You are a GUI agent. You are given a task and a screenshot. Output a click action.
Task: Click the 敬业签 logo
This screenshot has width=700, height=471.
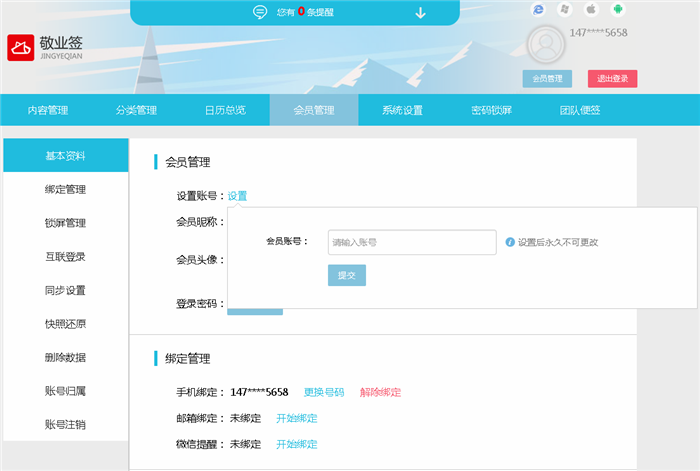pyautogui.click(x=46, y=48)
